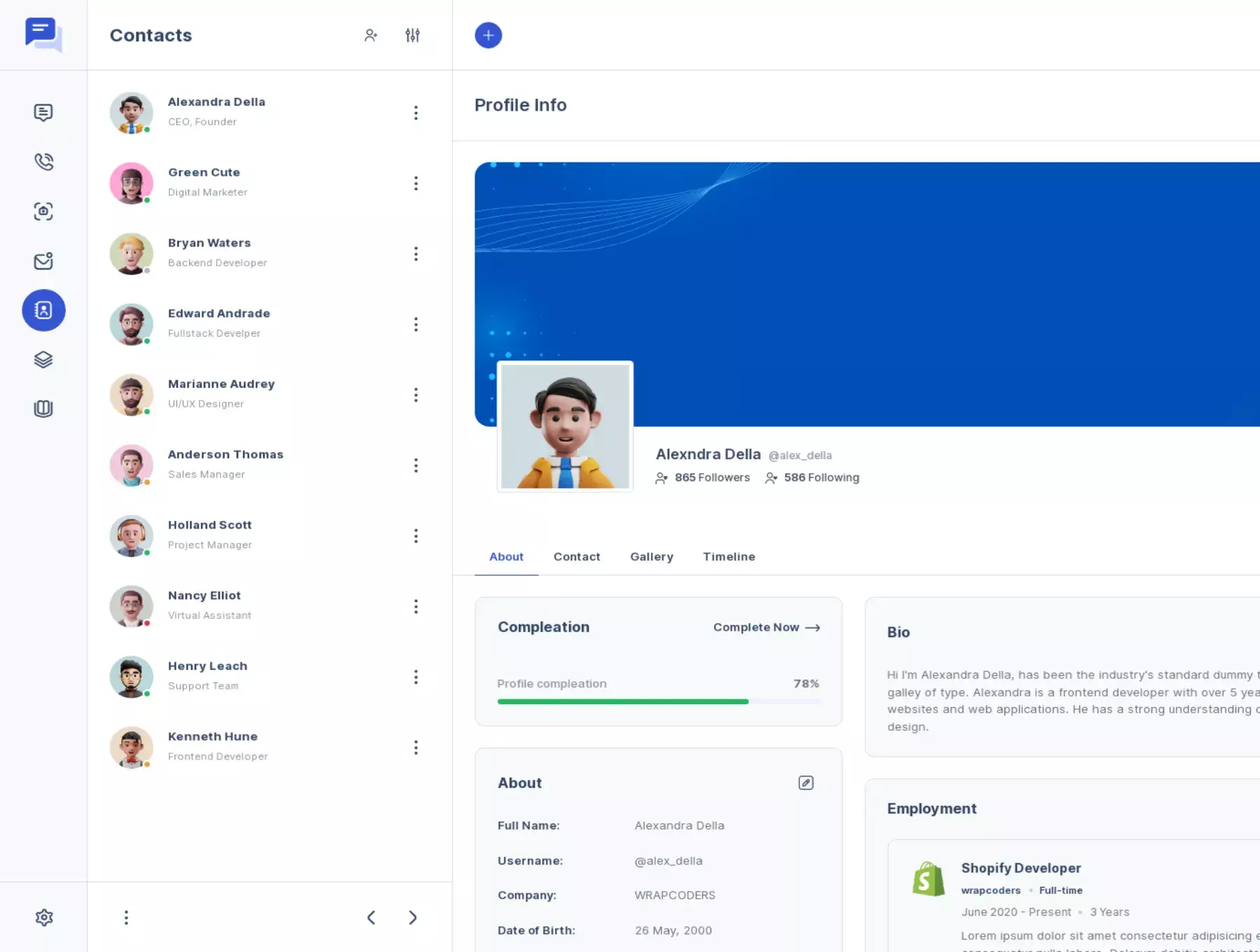1260x952 pixels.
Task: Click Alexandra Della's large profile photo
Action: [x=565, y=426]
